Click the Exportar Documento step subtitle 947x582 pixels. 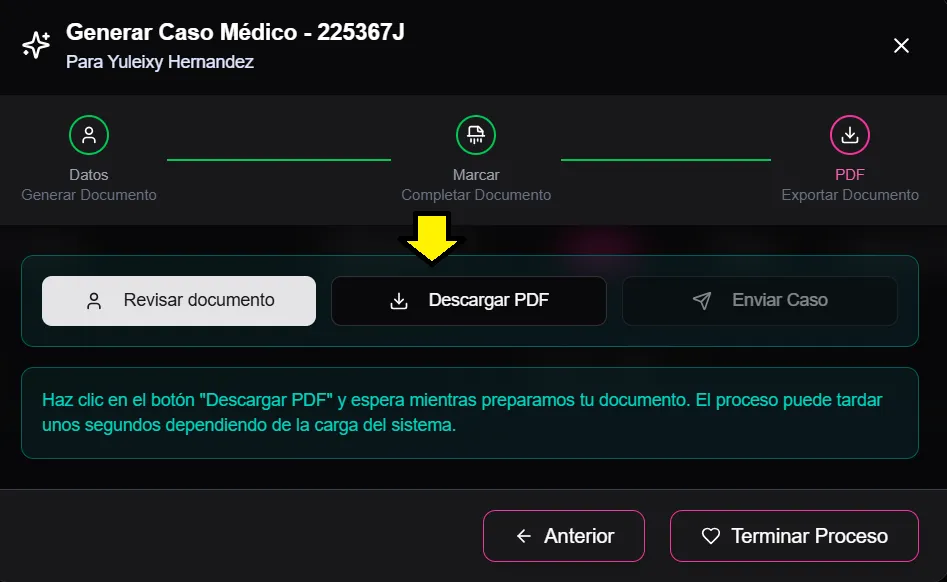pos(850,195)
